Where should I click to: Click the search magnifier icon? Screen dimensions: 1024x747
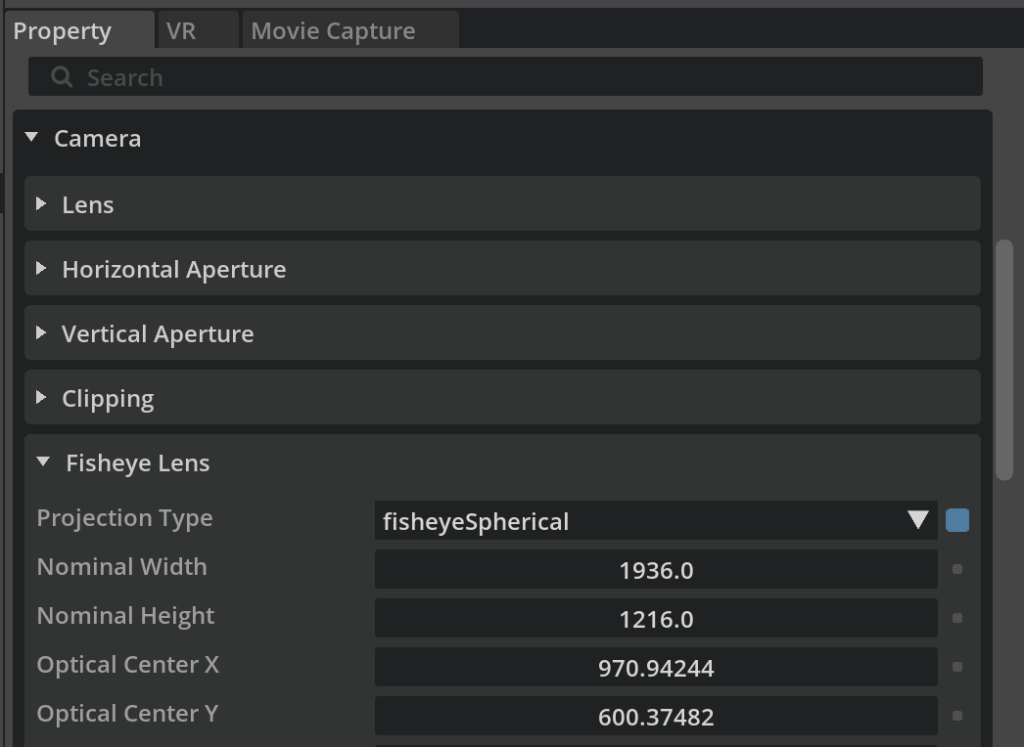point(61,77)
